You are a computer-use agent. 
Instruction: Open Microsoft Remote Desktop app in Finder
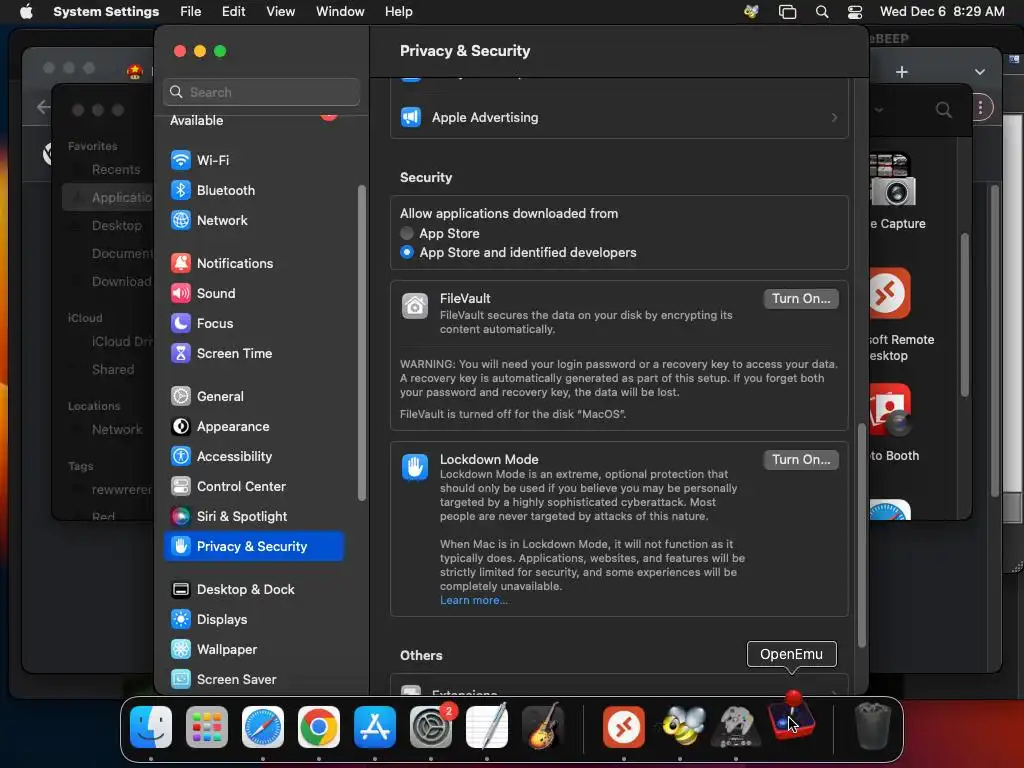889,293
